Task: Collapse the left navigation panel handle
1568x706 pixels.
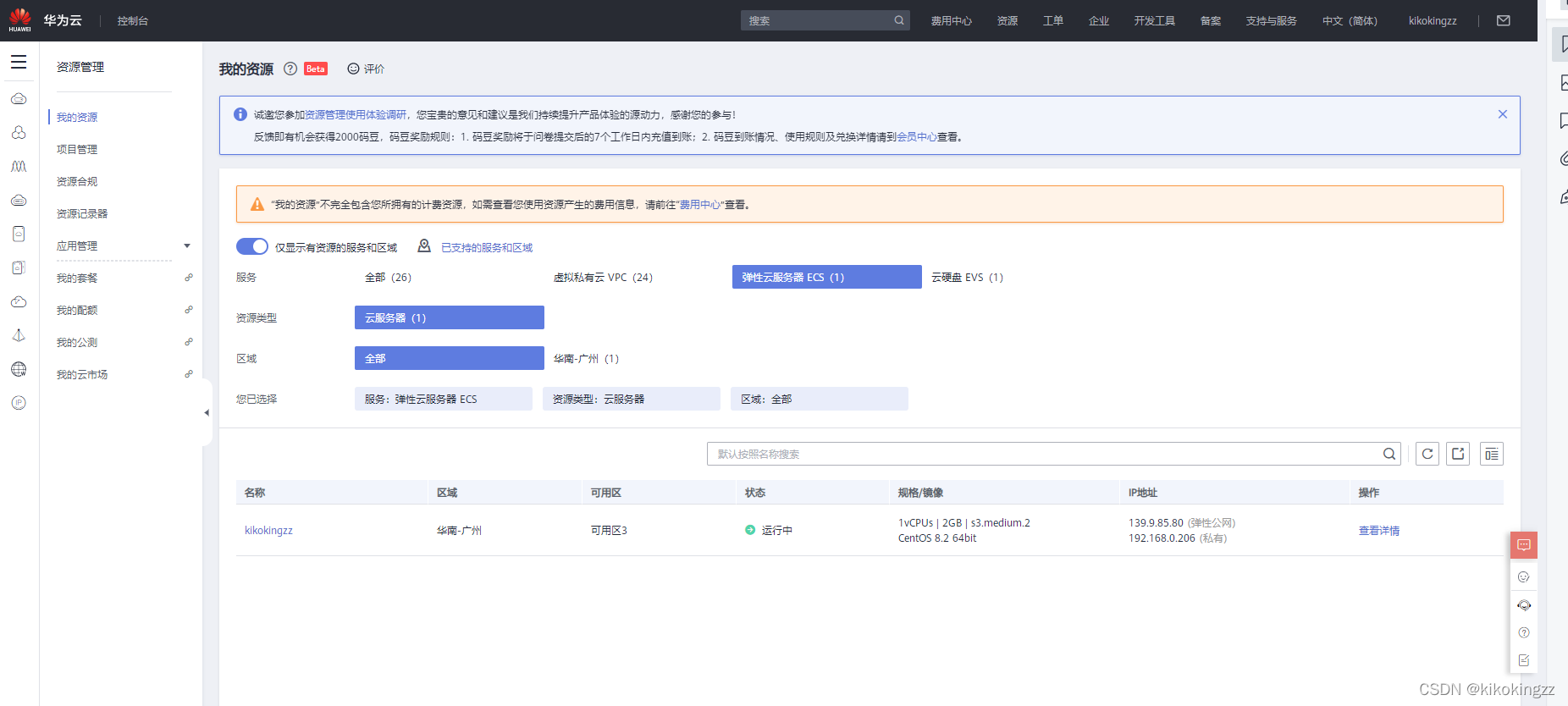Action: tap(207, 412)
